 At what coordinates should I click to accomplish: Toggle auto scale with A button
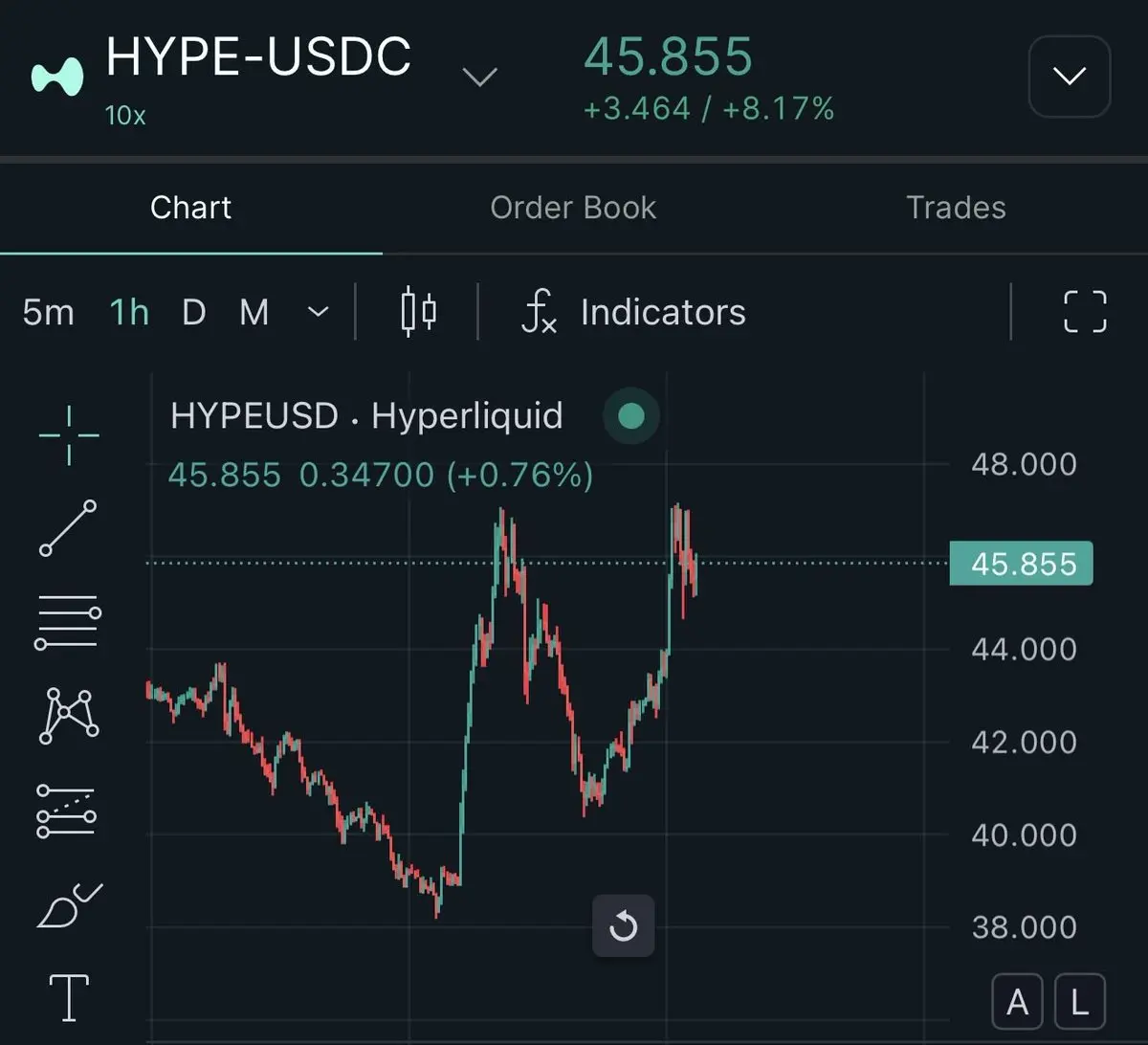pyautogui.click(x=1017, y=1002)
